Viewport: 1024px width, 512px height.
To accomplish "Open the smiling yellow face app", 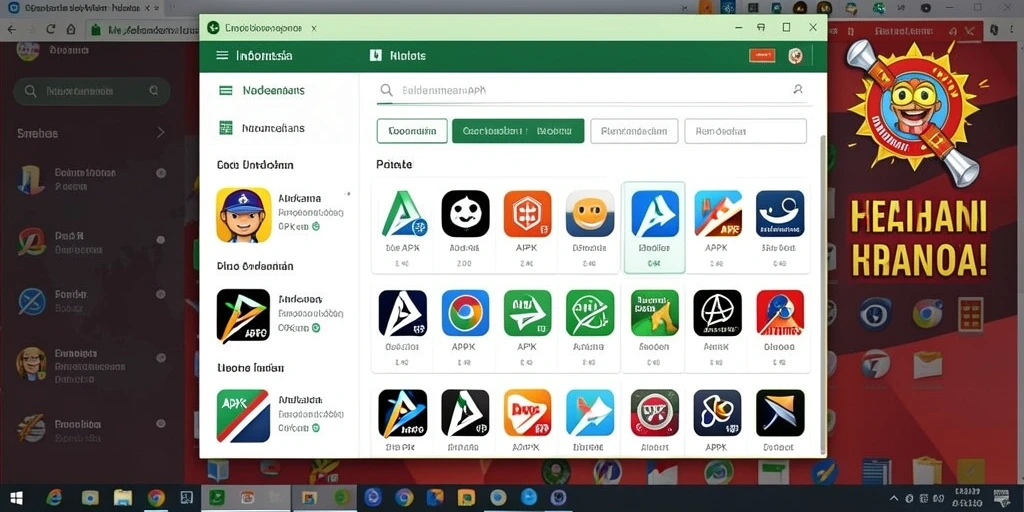I will click(590, 214).
